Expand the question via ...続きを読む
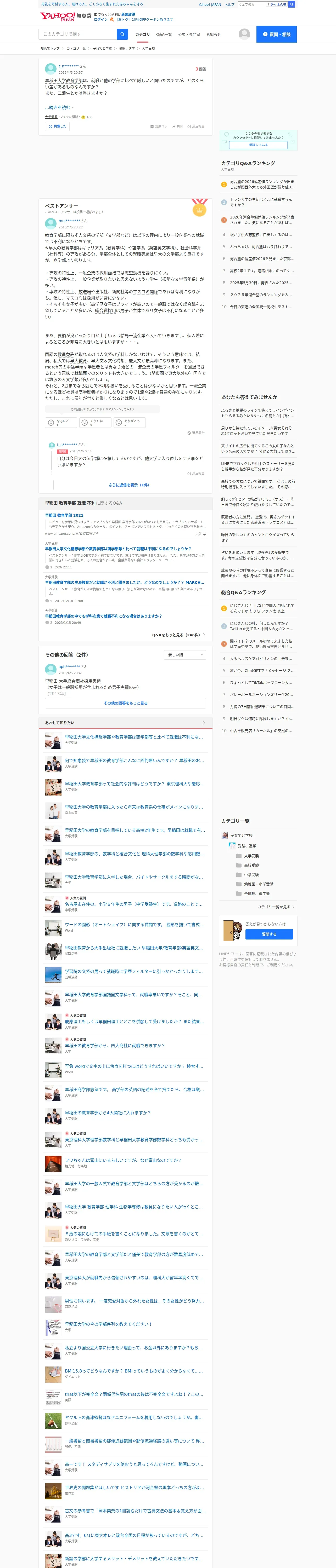The height and width of the screenshot is (1568, 336). coord(59,107)
